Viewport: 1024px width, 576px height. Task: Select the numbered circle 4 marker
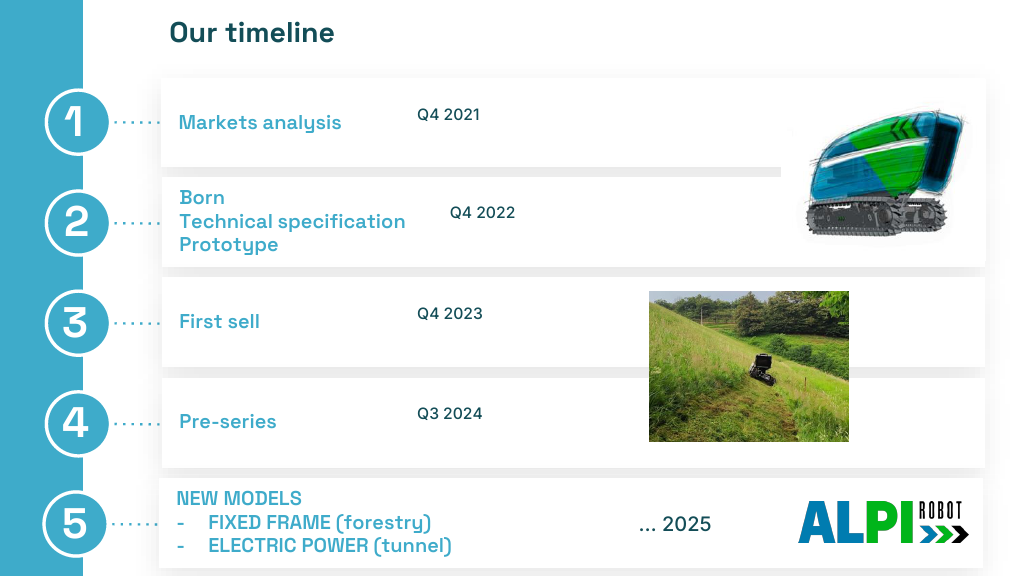77,423
